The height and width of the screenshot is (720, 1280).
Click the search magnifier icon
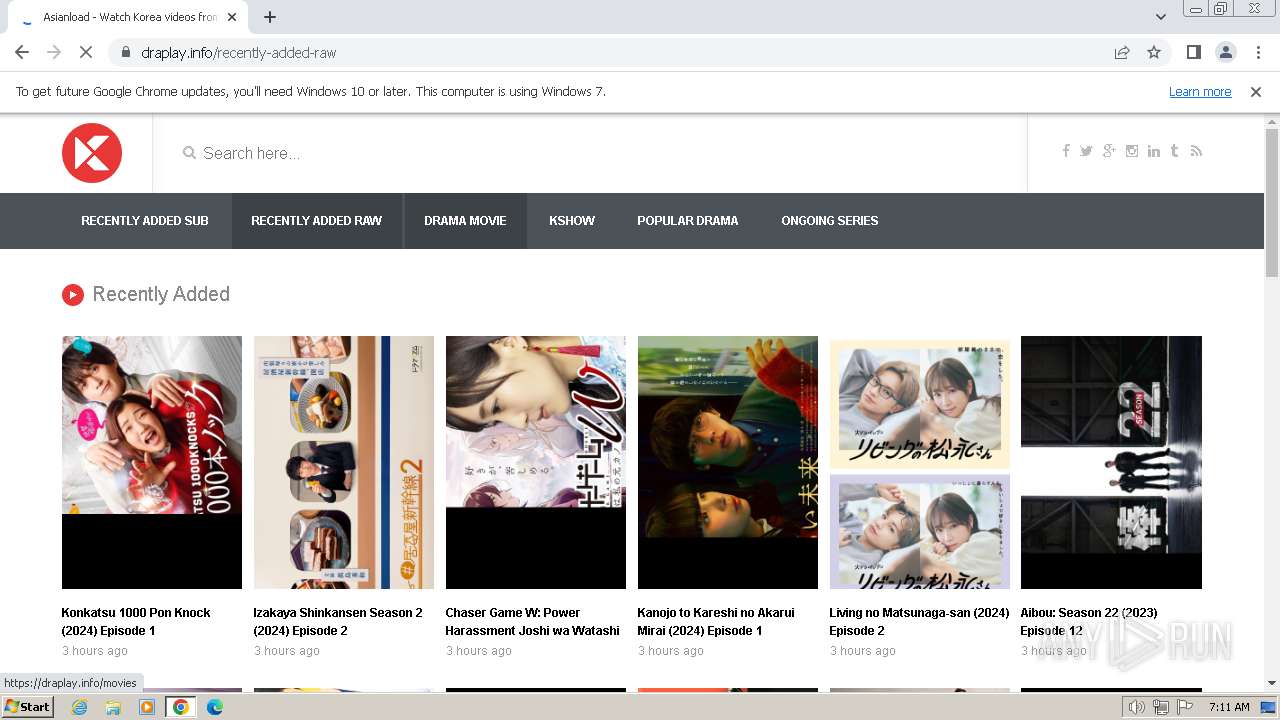[189, 153]
